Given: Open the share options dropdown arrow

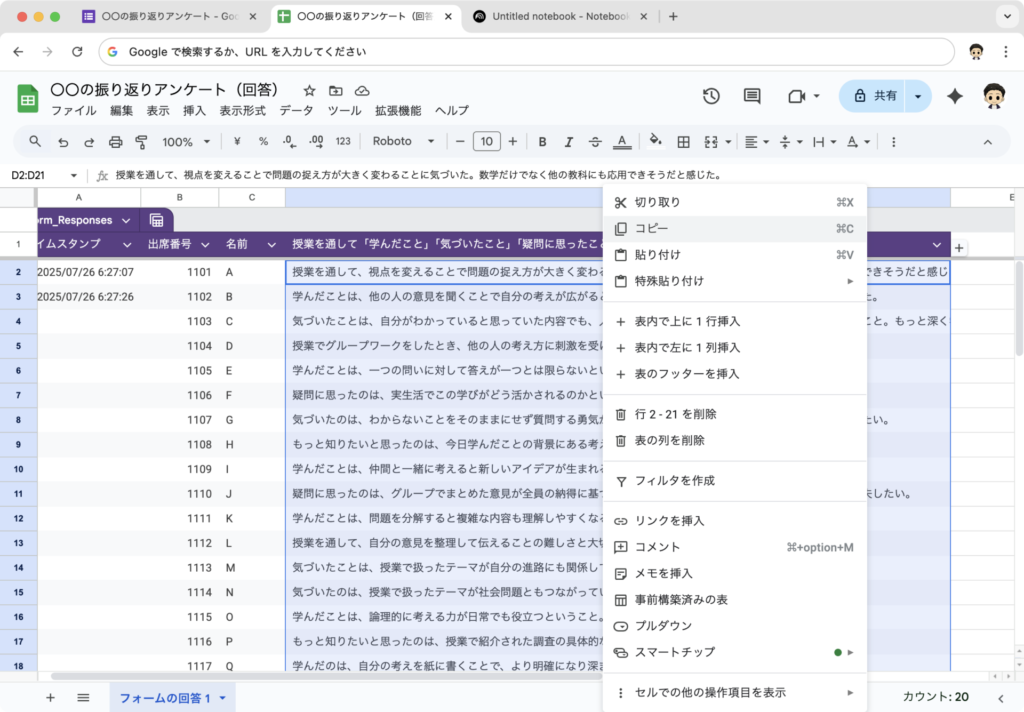Looking at the screenshot, I should pos(918,96).
